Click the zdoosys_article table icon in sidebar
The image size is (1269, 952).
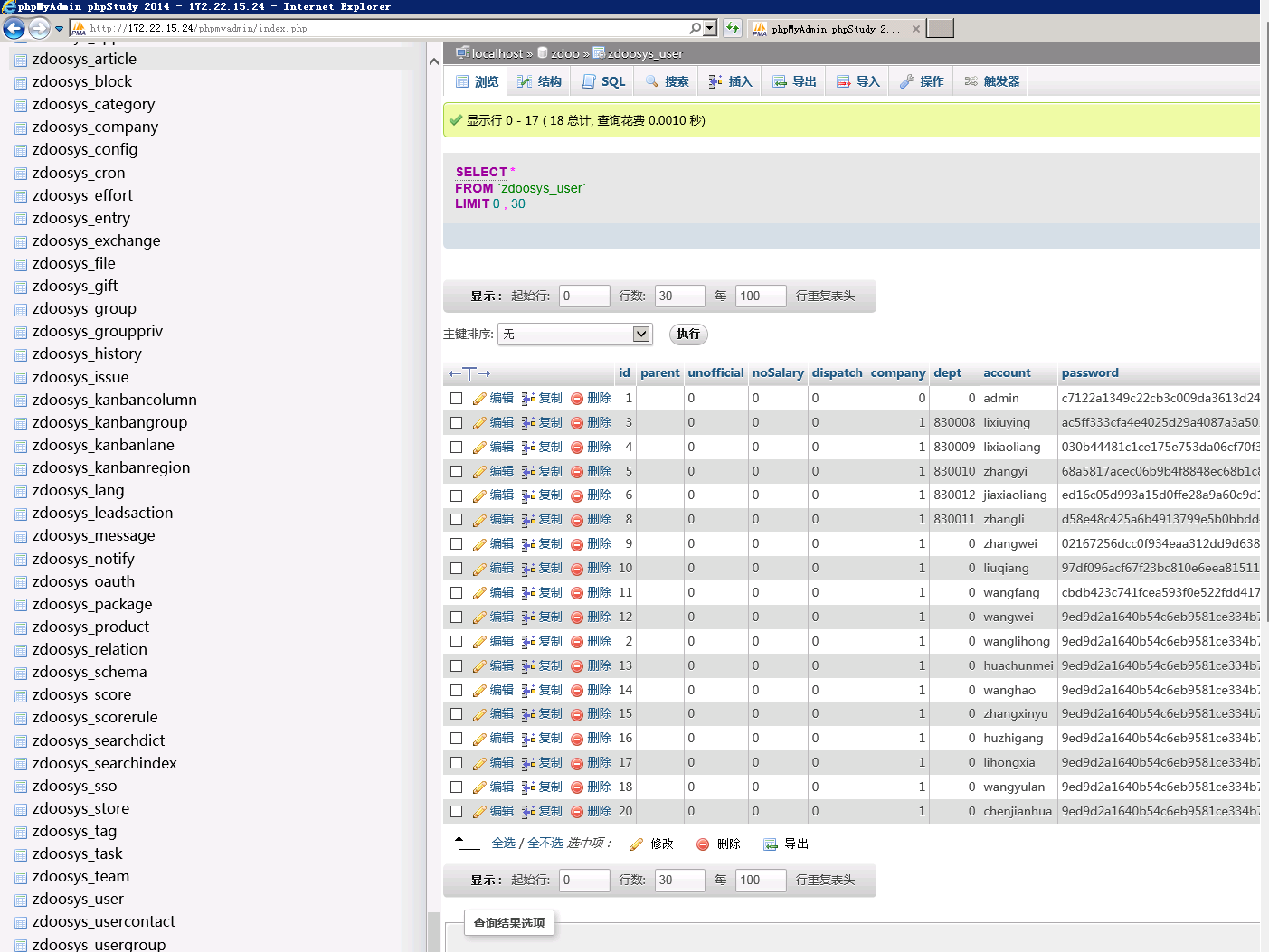point(21,60)
